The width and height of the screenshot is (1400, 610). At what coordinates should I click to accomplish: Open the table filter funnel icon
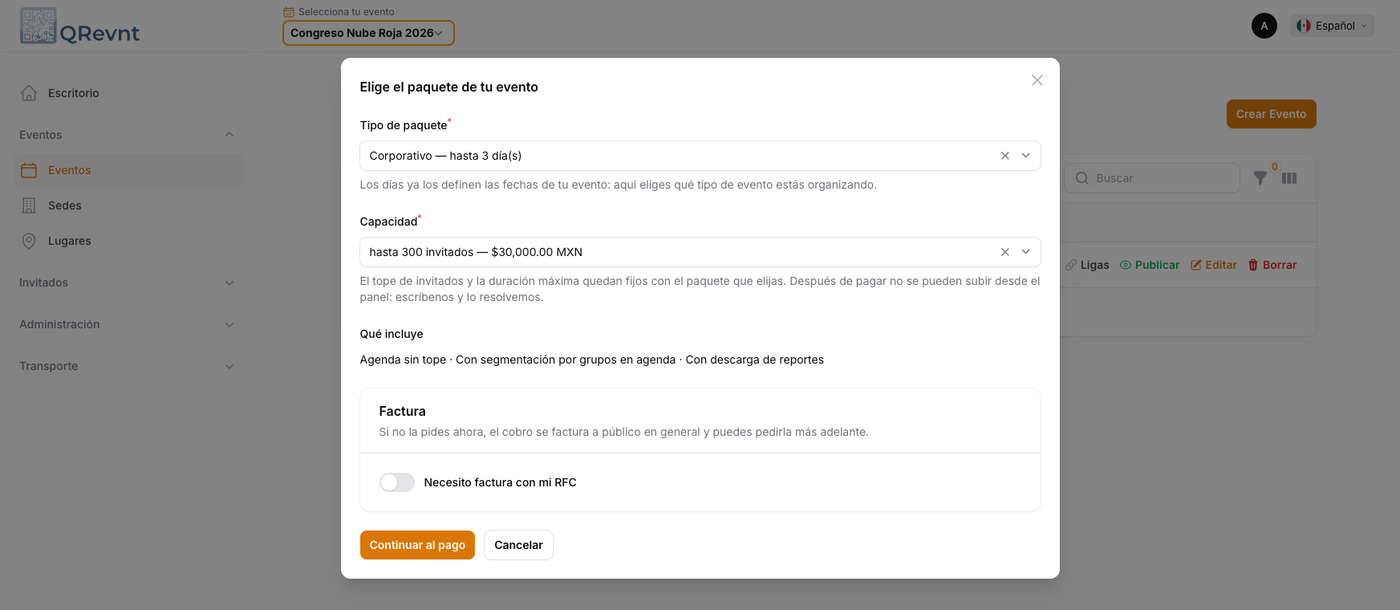tap(1260, 178)
